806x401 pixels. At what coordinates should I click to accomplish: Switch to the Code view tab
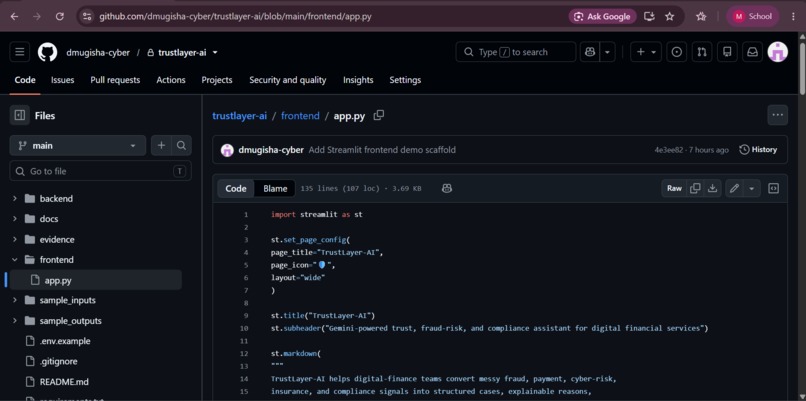pyautogui.click(x=236, y=189)
